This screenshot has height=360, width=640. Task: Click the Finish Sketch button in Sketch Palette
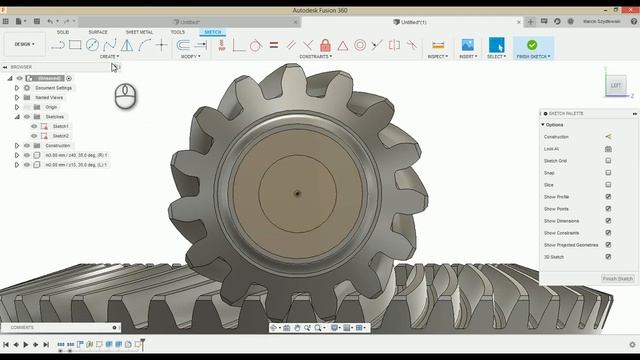618,278
